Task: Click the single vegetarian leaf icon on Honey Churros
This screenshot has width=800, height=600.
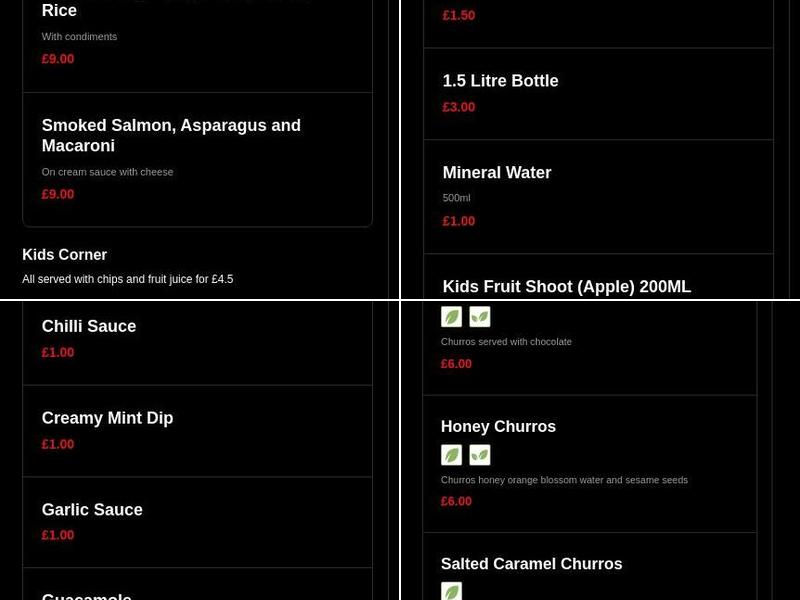Action: click(452, 455)
